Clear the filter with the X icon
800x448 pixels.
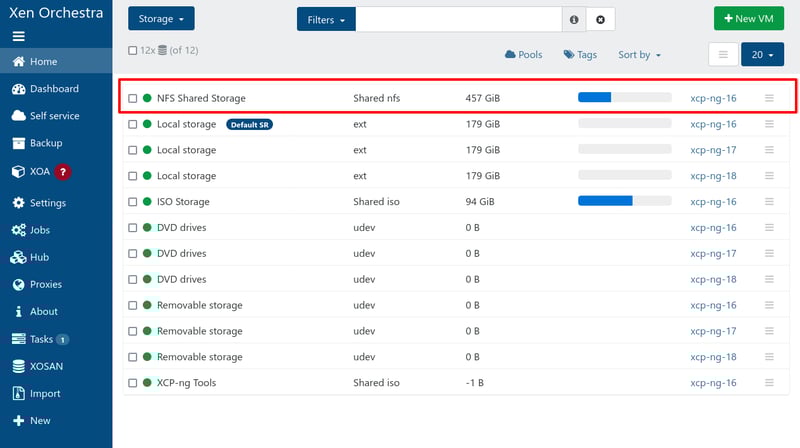pos(600,19)
